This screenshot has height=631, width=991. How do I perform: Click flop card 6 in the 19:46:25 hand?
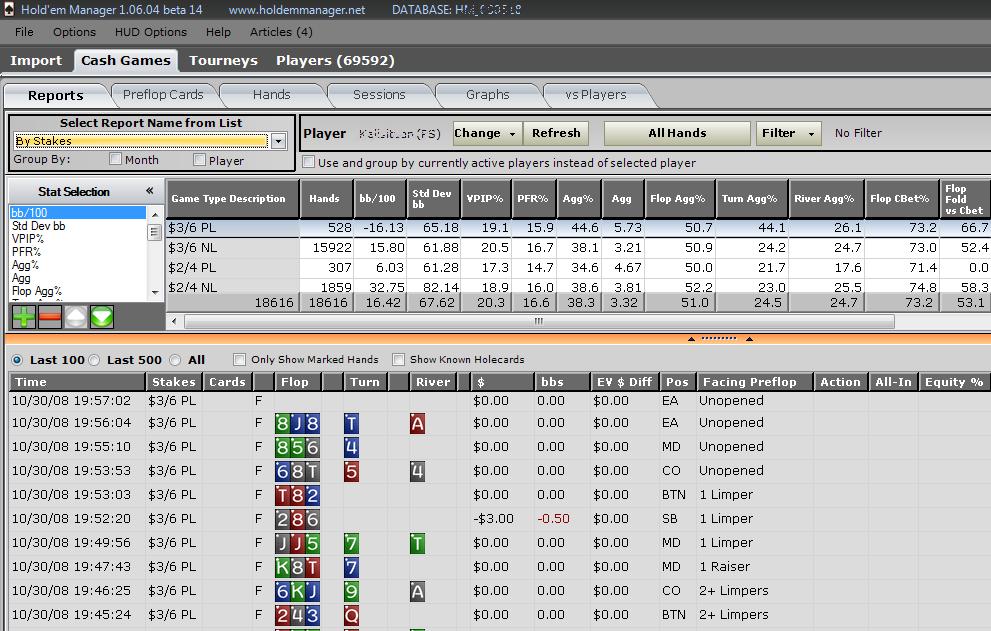pos(283,592)
